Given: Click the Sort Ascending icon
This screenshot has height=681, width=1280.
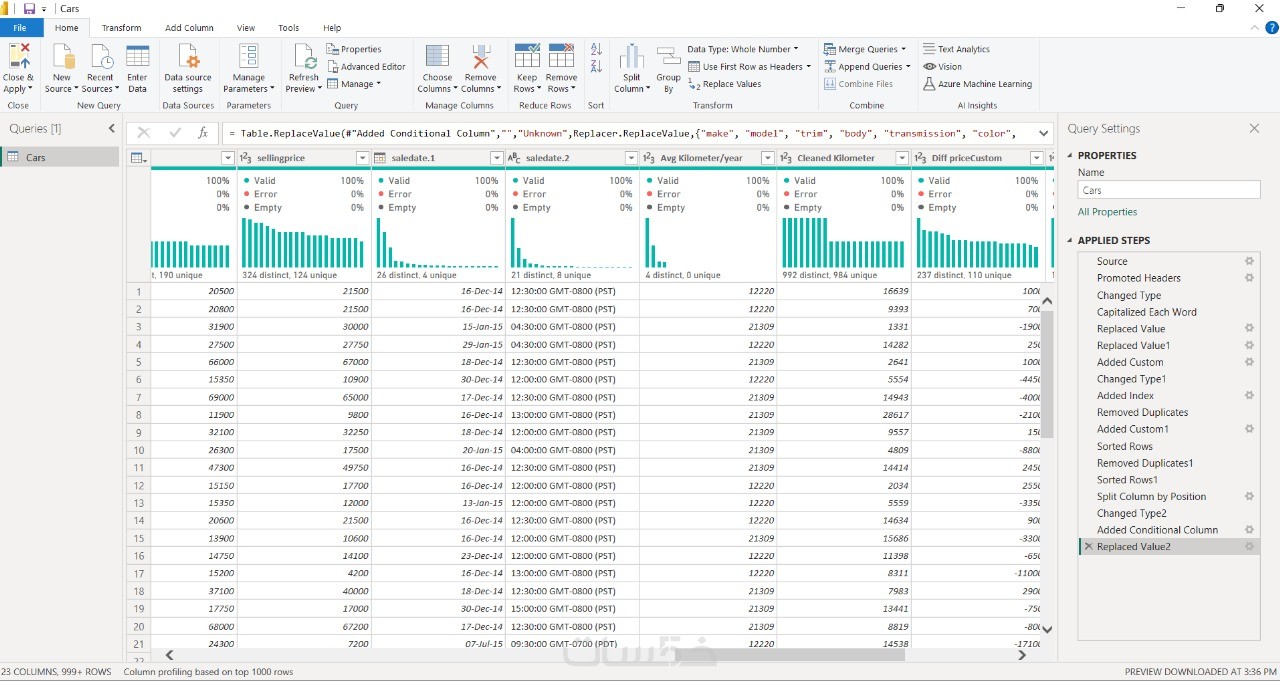Looking at the screenshot, I should (x=596, y=49).
